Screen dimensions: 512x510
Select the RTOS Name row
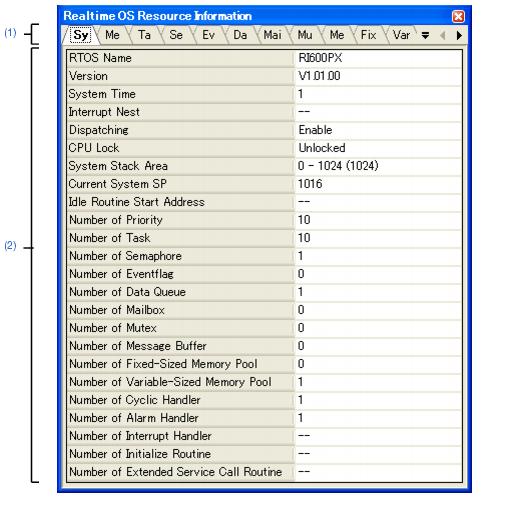coord(264,58)
